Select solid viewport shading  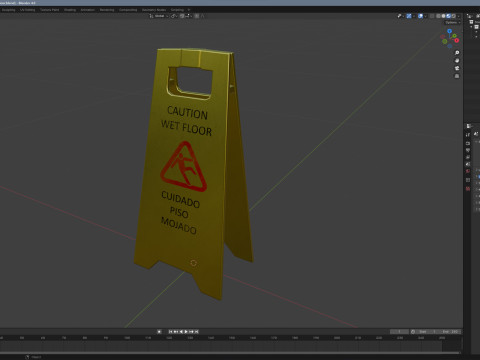click(443, 16)
